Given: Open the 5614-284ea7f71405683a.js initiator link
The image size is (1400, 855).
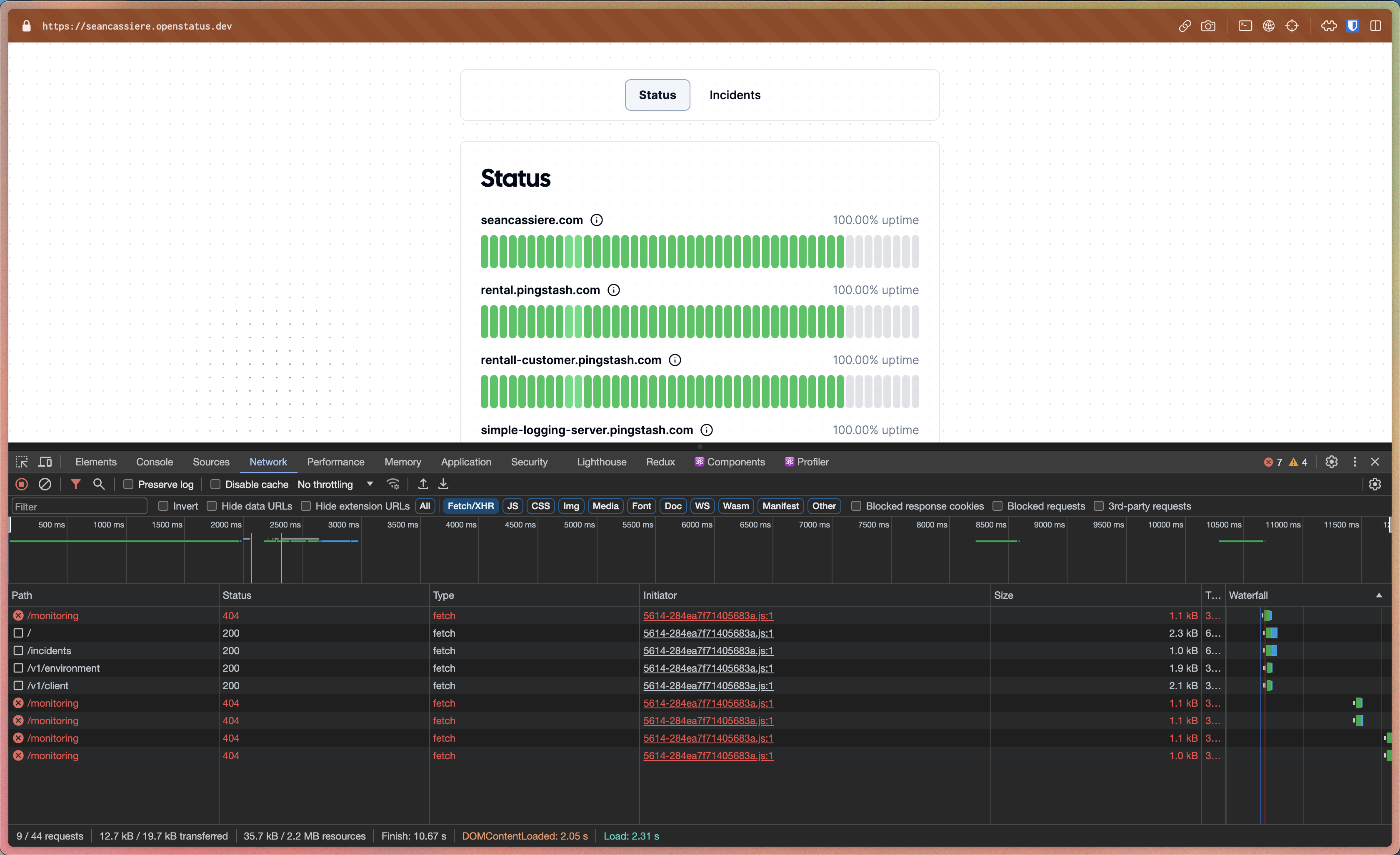Looking at the screenshot, I should click(708, 615).
